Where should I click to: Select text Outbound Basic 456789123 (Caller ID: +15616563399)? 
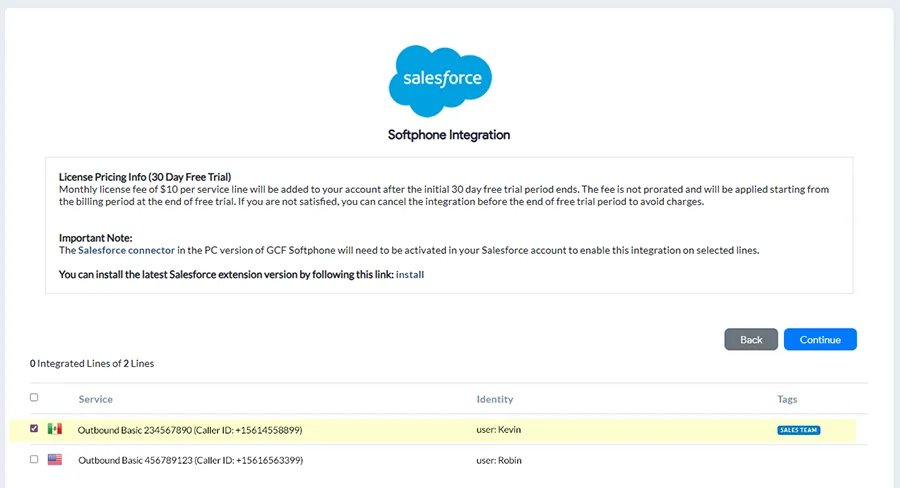[191, 460]
